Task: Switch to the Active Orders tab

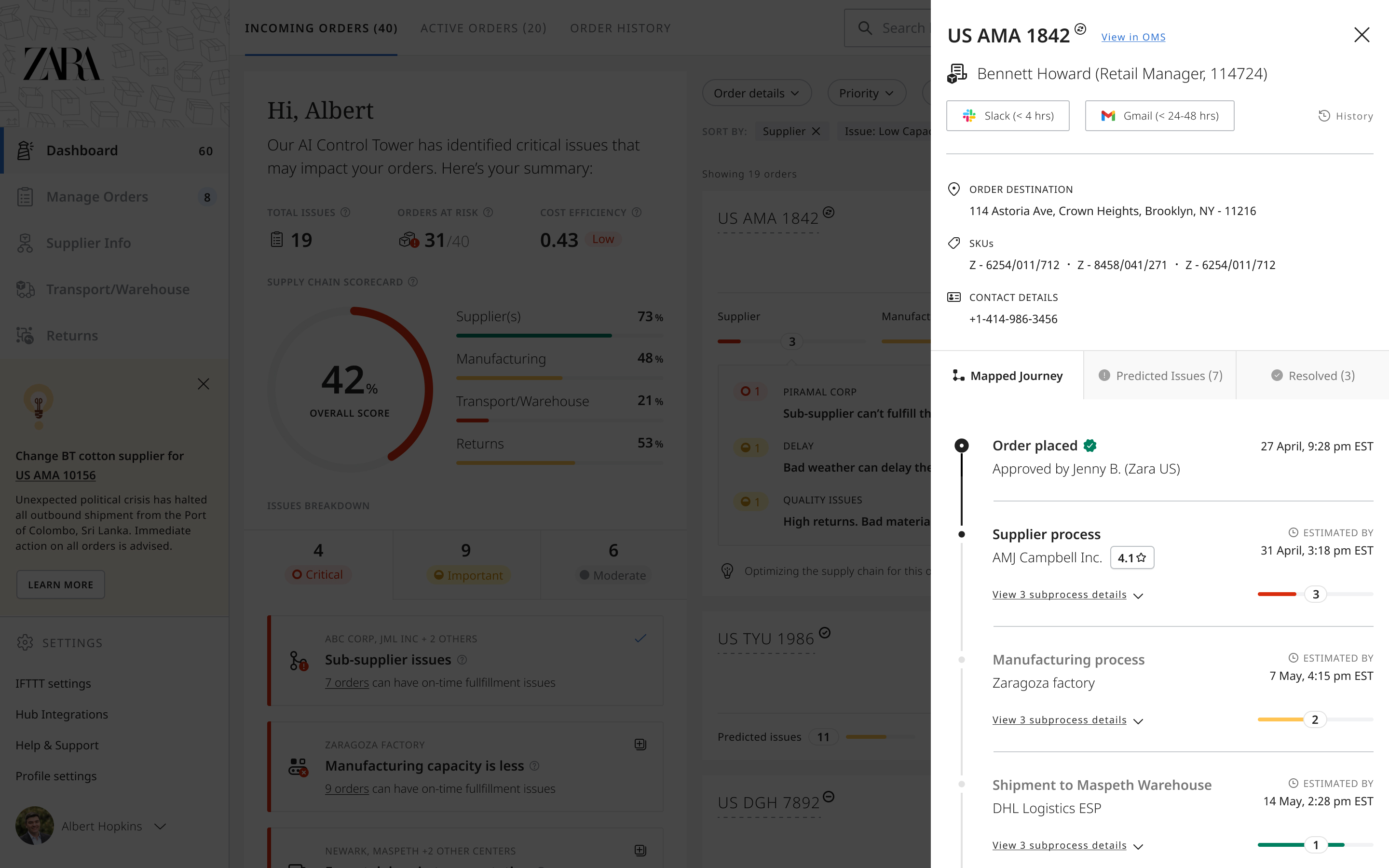Action: coord(483,28)
